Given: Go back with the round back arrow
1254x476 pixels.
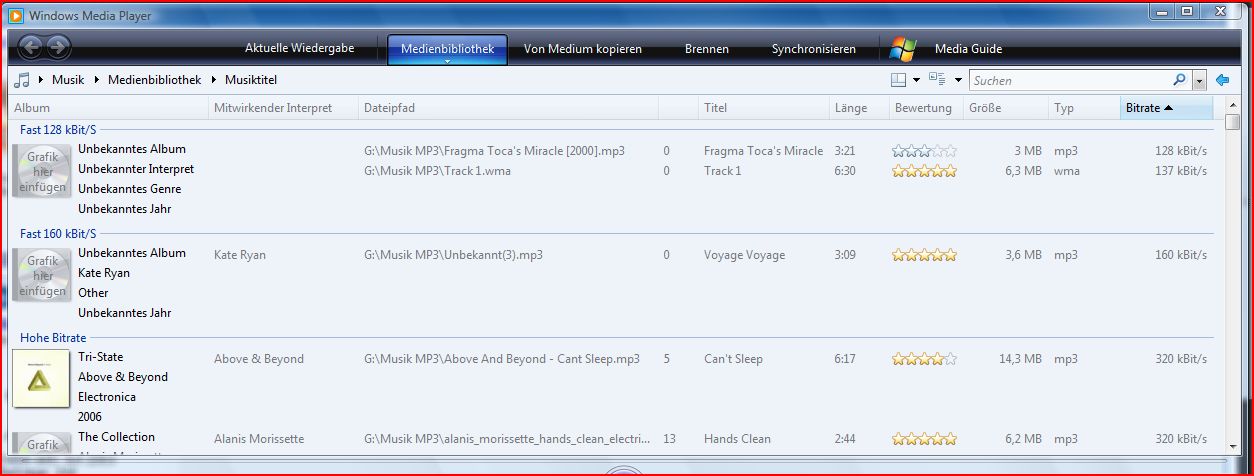Looking at the screenshot, I should (31, 46).
